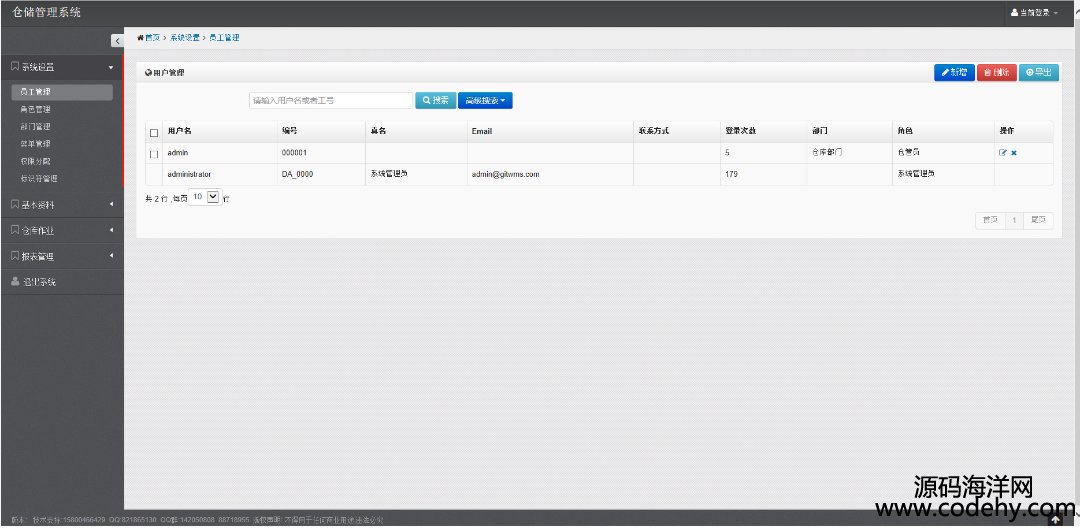Image resolution: width=1080 pixels, height=528 pixels.
Task: Click the home icon in the breadcrumb
Action: tap(141, 38)
